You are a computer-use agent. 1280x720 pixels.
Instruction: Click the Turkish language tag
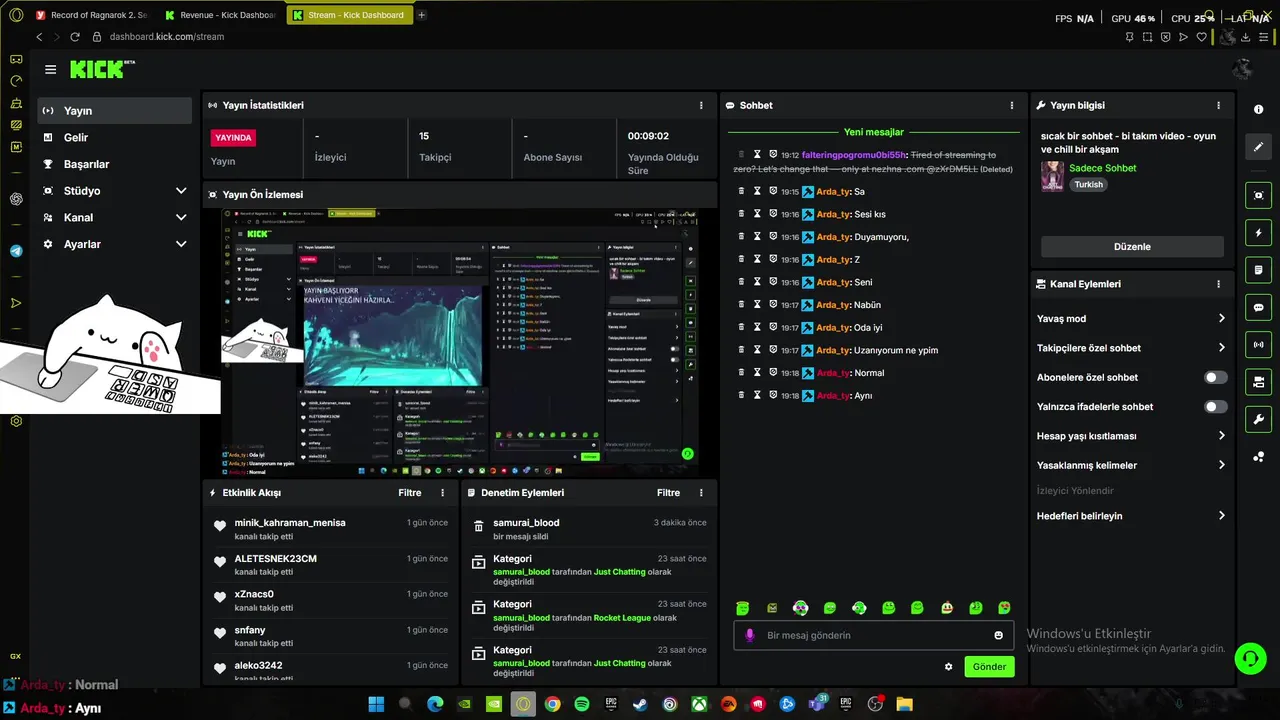[x=1088, y=185]
